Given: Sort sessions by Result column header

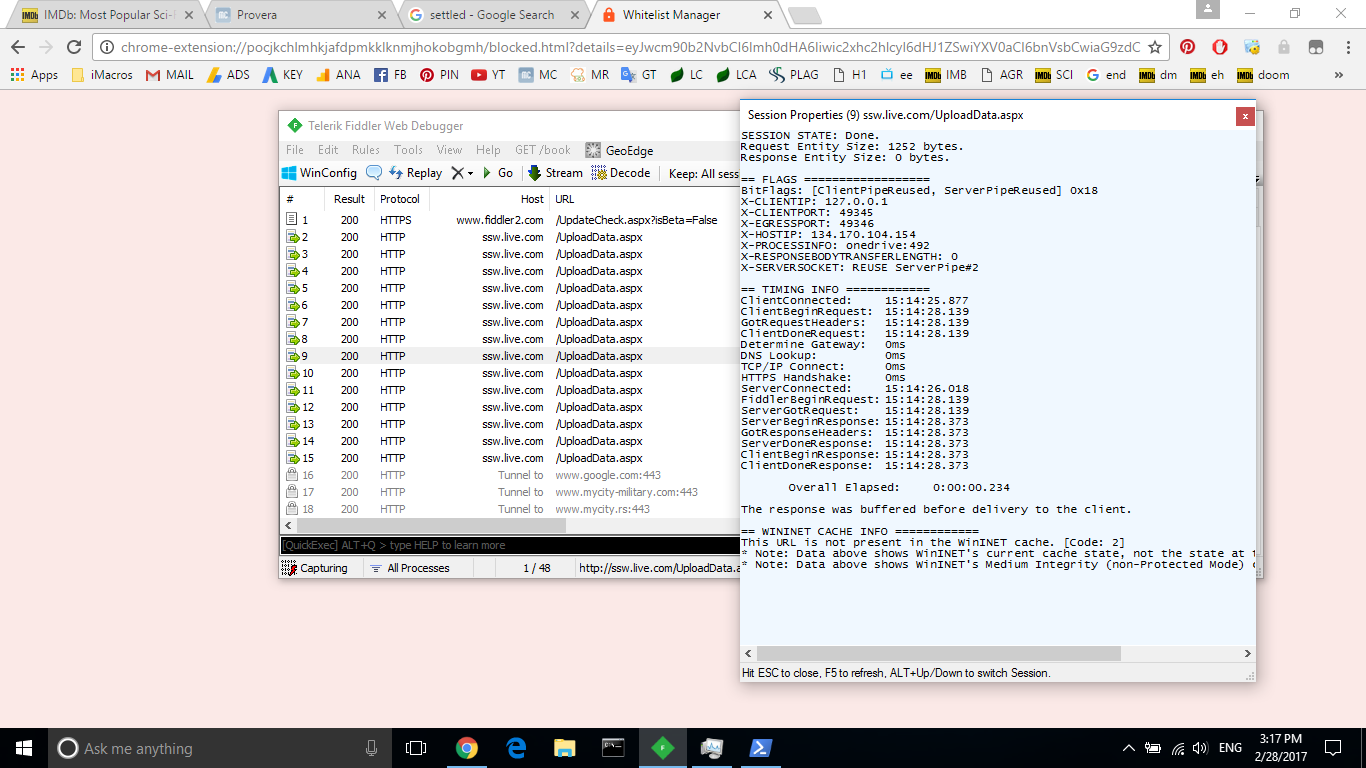Looking at the screenshot, I should point(350,199).
